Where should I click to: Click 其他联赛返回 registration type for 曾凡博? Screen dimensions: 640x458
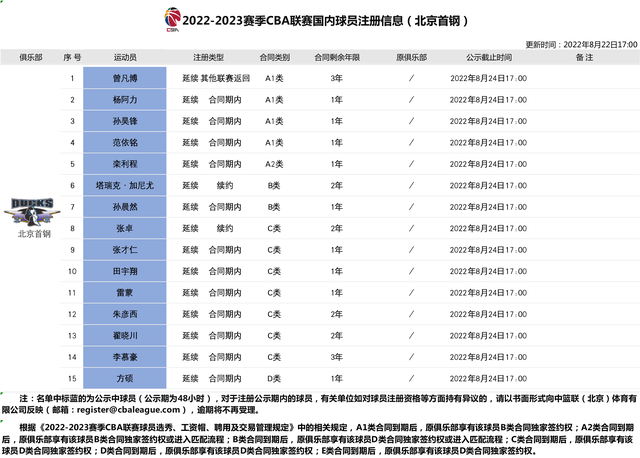(225, 78)
